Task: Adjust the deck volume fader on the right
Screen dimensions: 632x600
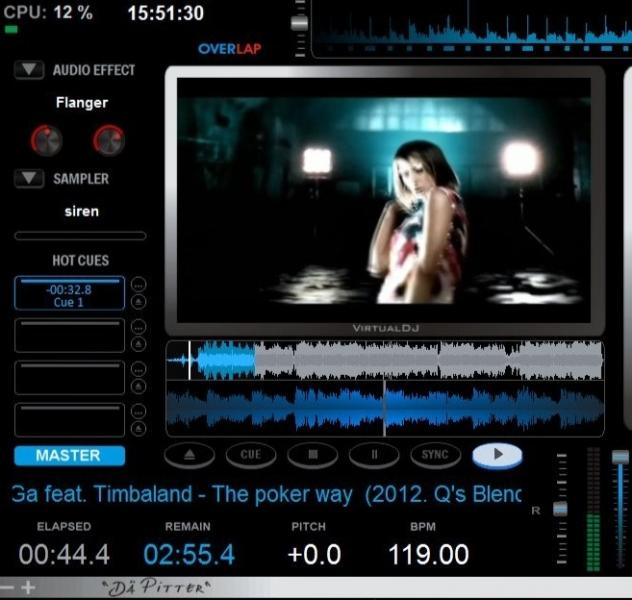Action: (620, 457)
